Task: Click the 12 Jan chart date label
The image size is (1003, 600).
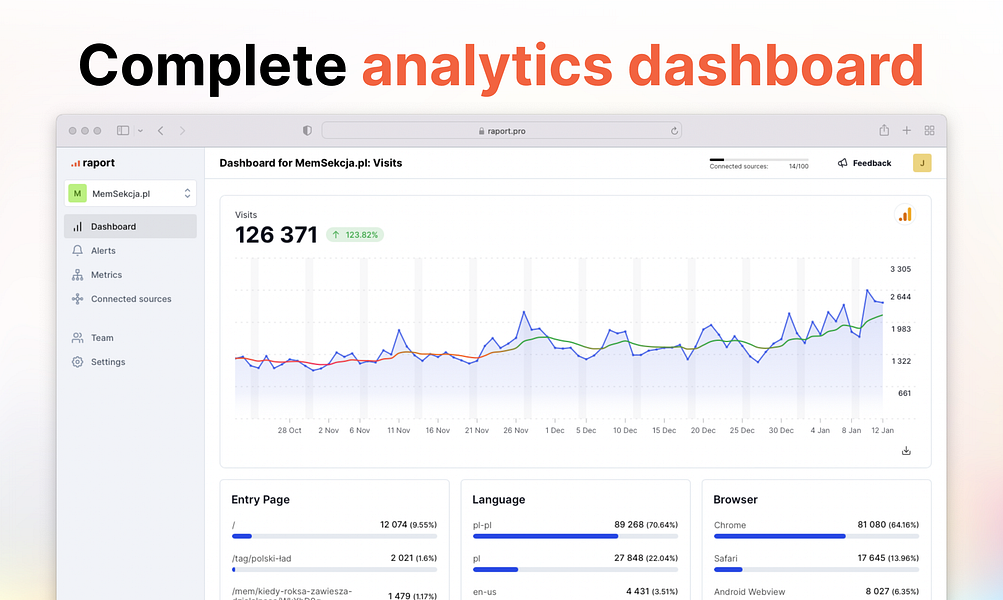Action: coord(882,430)
